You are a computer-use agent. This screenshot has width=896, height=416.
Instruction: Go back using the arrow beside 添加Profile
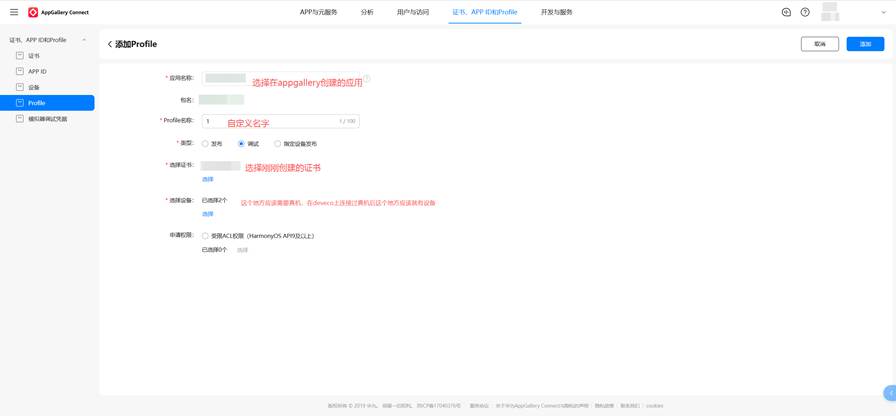pyautogui.click(x=110, y=44)
